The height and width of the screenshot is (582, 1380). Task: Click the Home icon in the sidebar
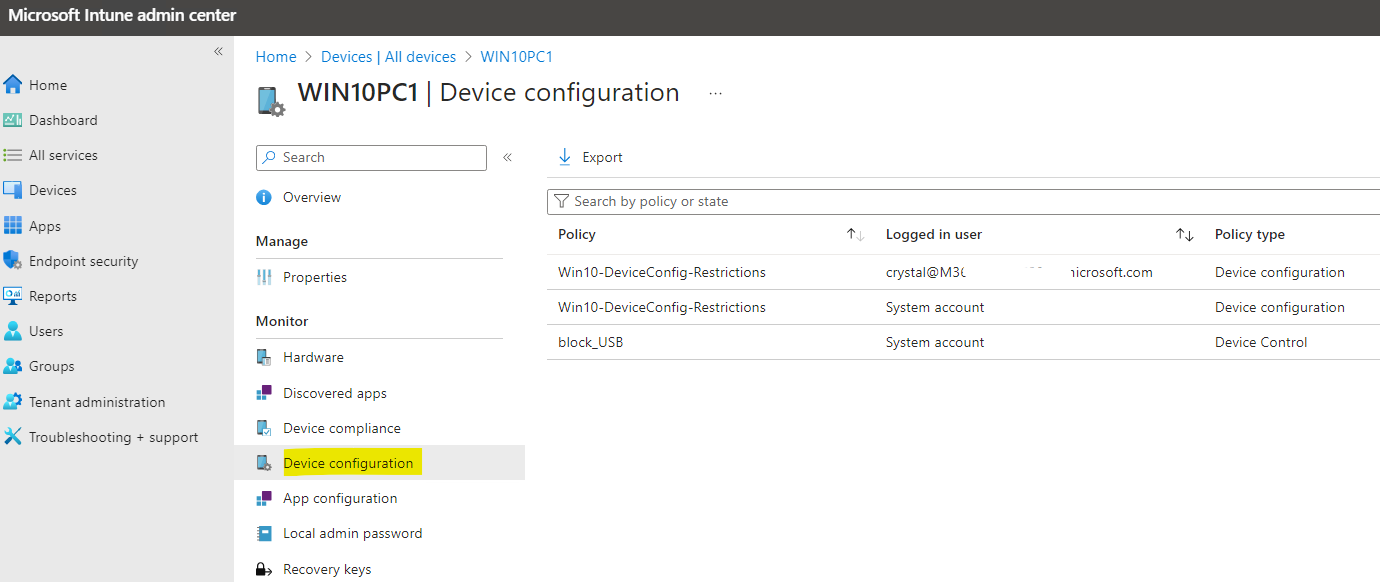pyautogui.click(x=12, y=85)
